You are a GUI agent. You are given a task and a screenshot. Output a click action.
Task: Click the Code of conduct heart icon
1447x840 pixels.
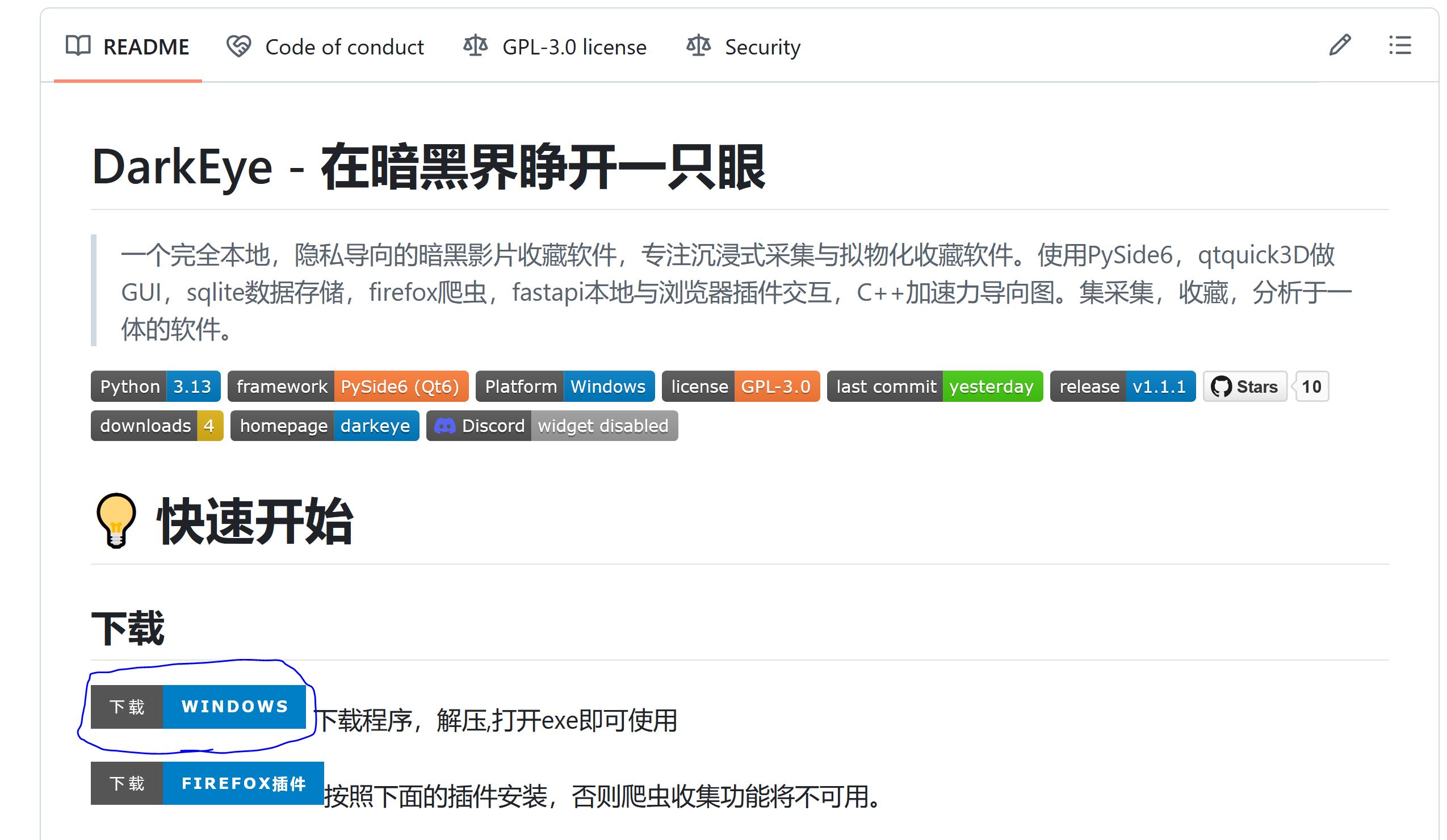[239, 46]
